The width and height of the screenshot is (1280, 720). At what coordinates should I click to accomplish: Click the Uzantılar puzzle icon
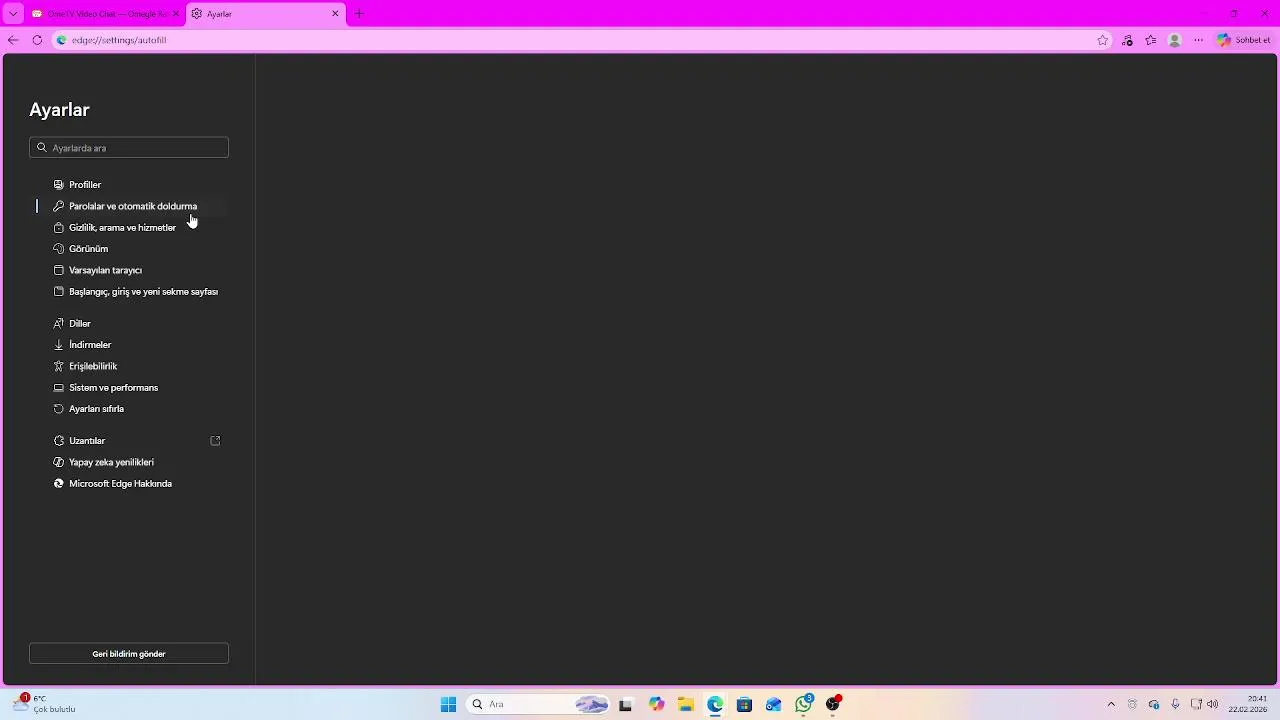[59, 441]
